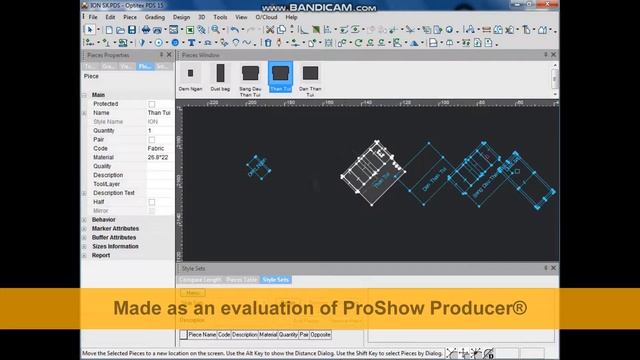Select Dem Ngan piece thumbnail

[x=190, y=78]
